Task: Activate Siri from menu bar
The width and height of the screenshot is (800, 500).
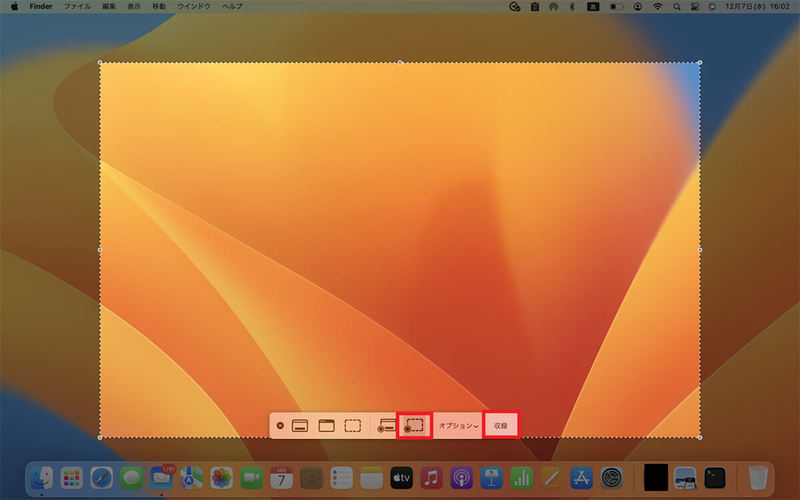Action: (712, 7)
